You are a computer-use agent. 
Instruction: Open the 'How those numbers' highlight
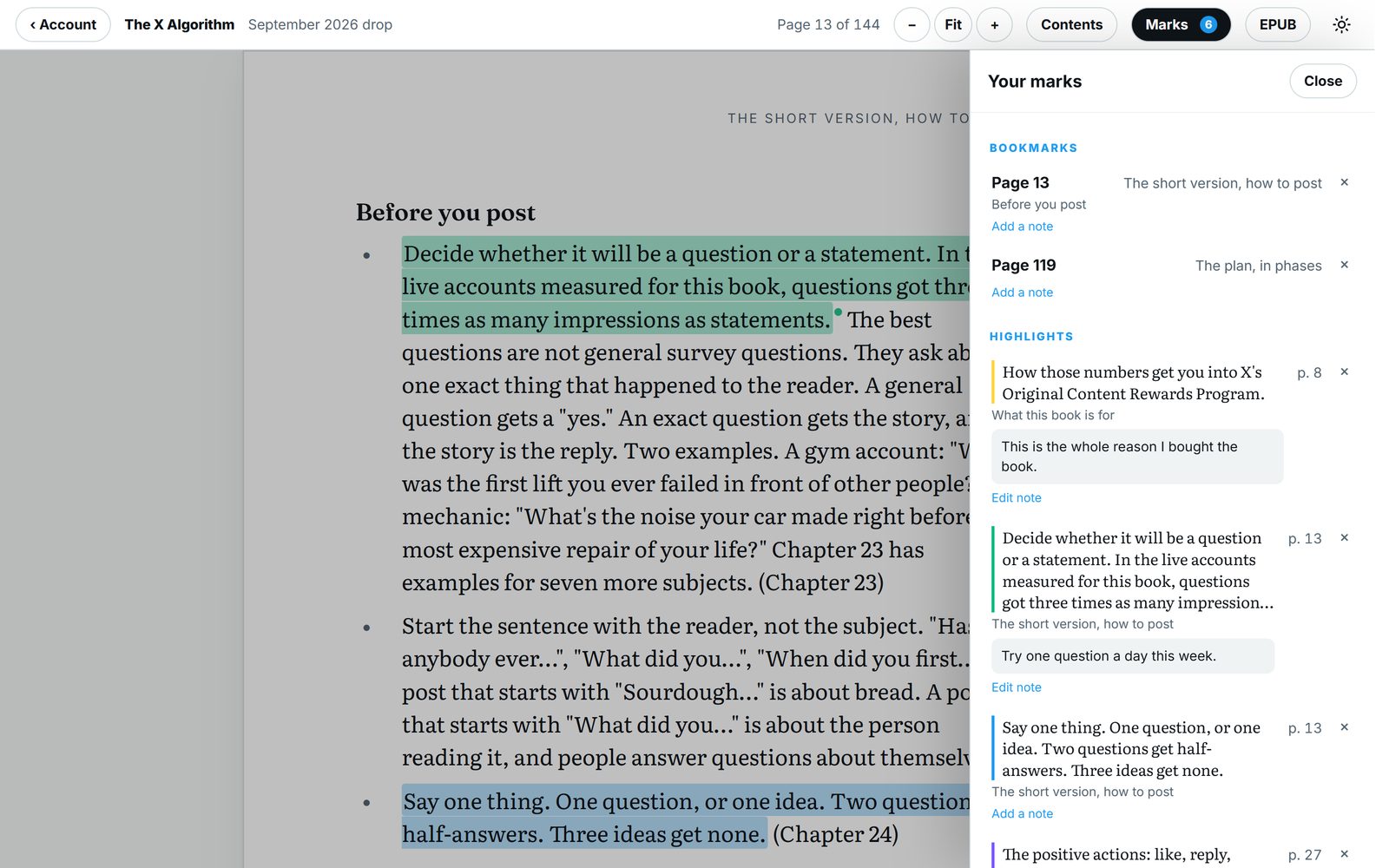click(1133, 383)
